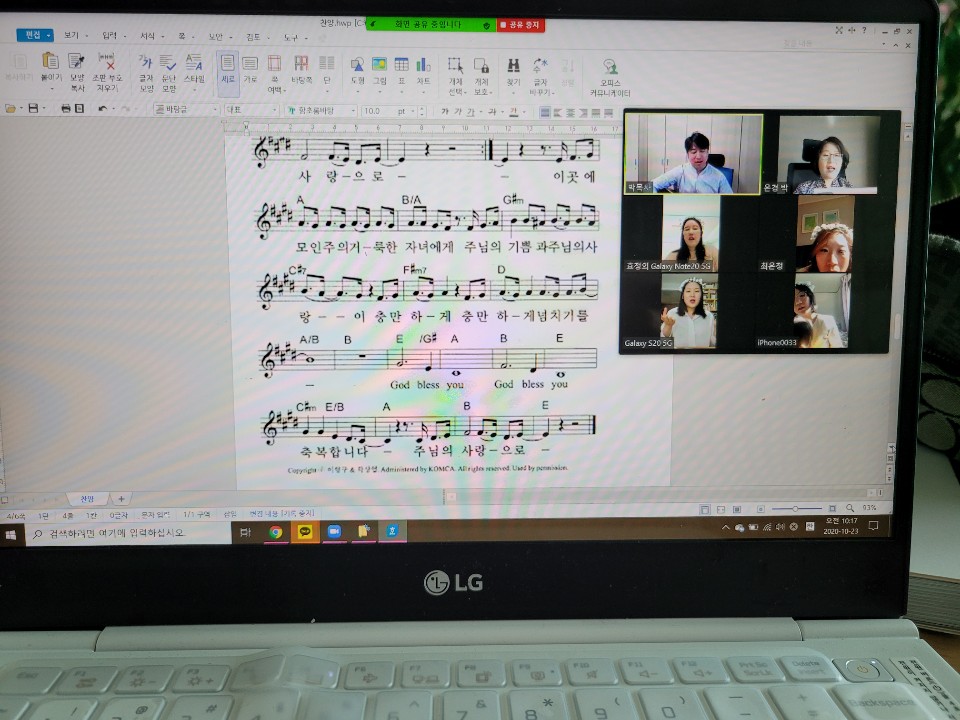Click the print preview icon
960x720 pixels.
[x=80, y=109]
